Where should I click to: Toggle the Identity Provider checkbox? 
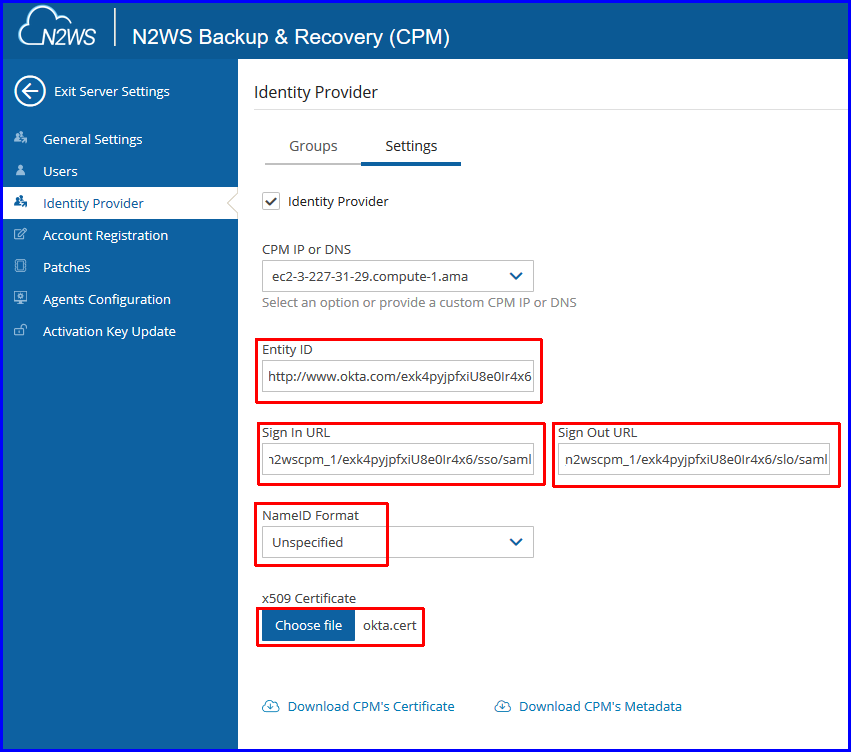(x=271, y=201)
